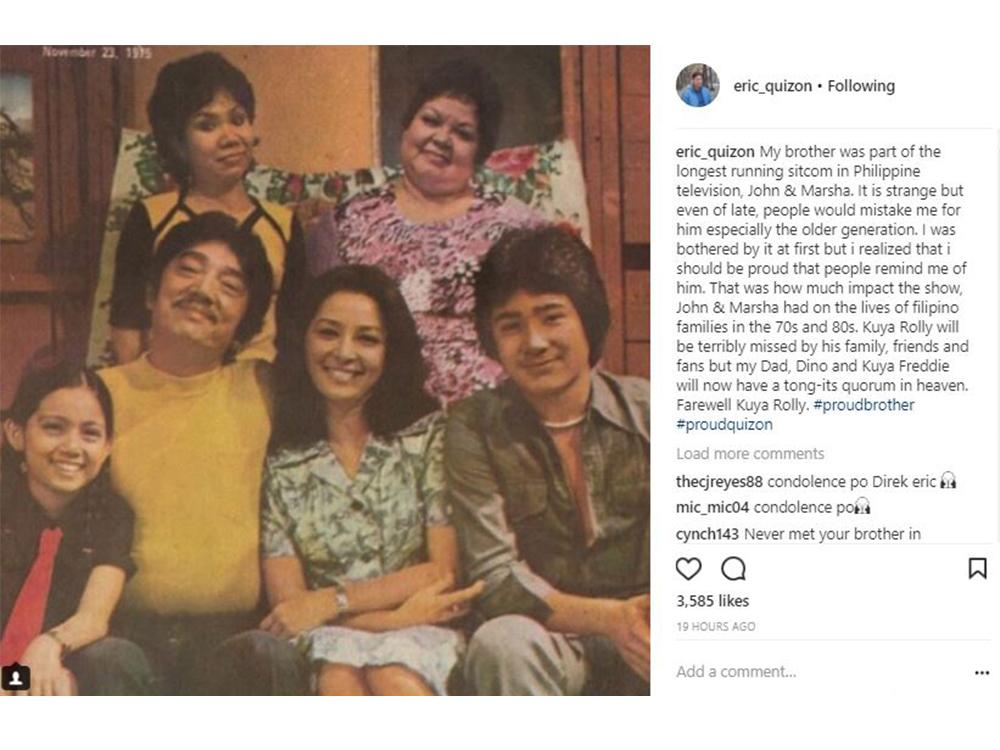View the 3,585 likes list
The width and height of the screenshot is (1000, 750).
[712, 601]
